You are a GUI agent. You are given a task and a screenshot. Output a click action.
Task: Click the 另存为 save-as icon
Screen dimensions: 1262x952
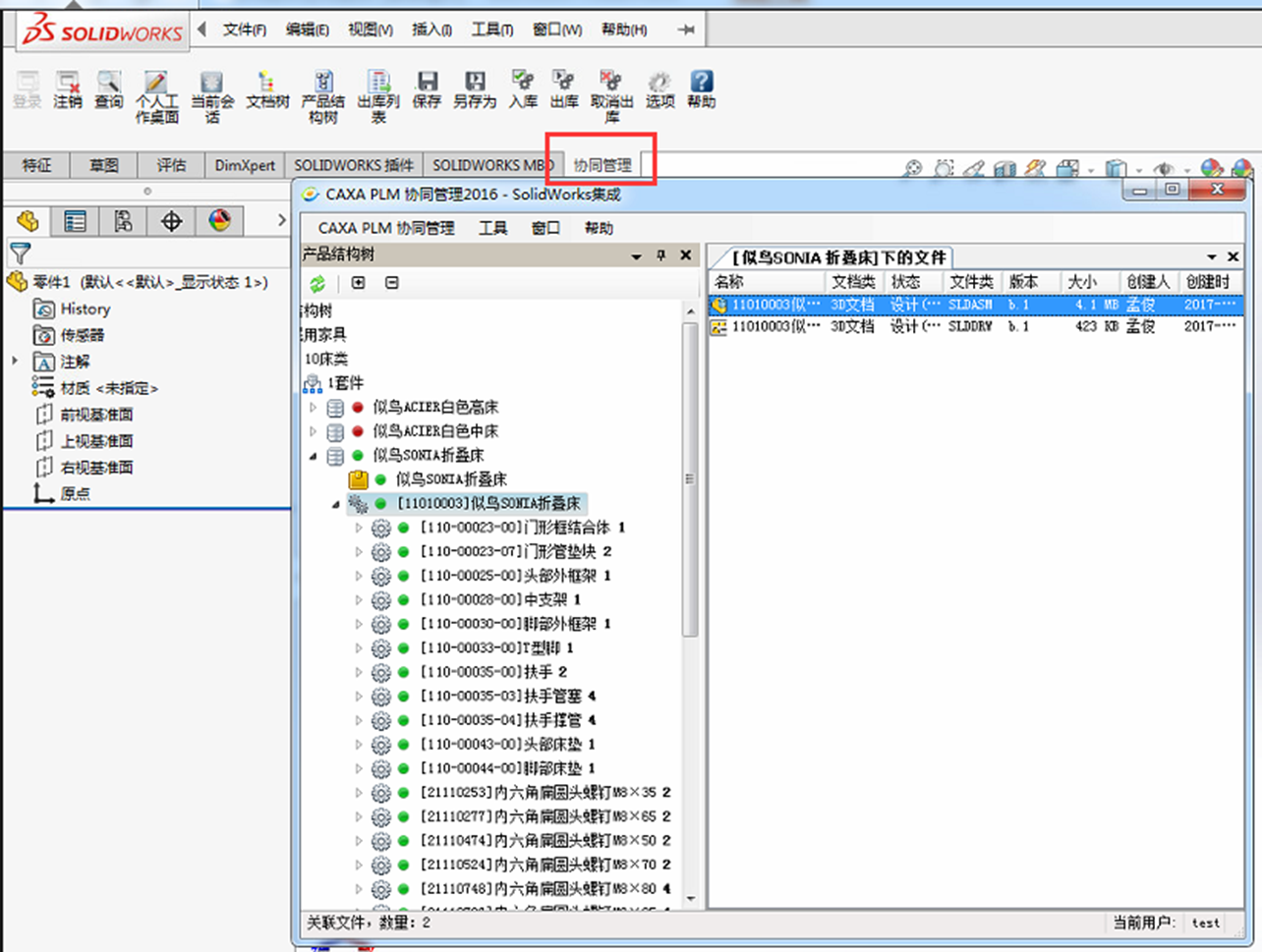point(475,89)
